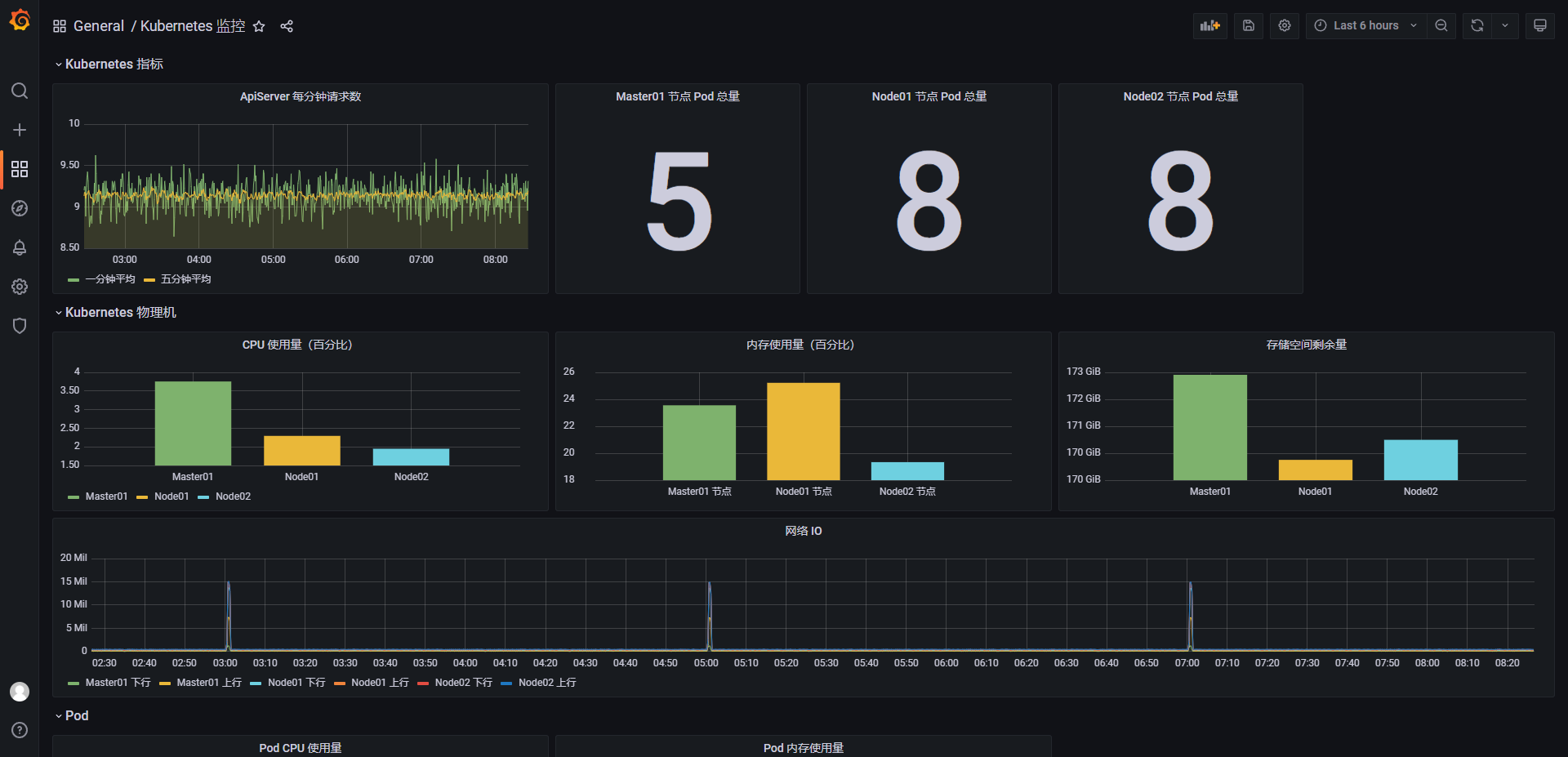
Task: Zoom out the time range
Action: tap(1441, 25)
